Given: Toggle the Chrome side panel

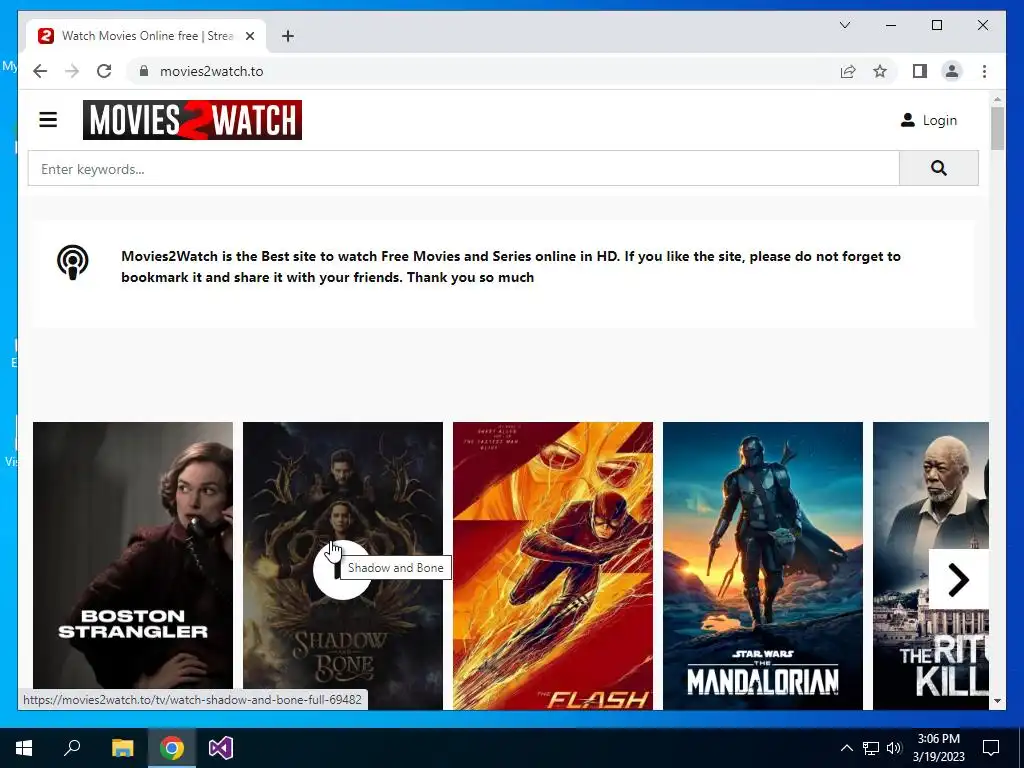Looking at the screenshot, I should (x=920, y=71).
